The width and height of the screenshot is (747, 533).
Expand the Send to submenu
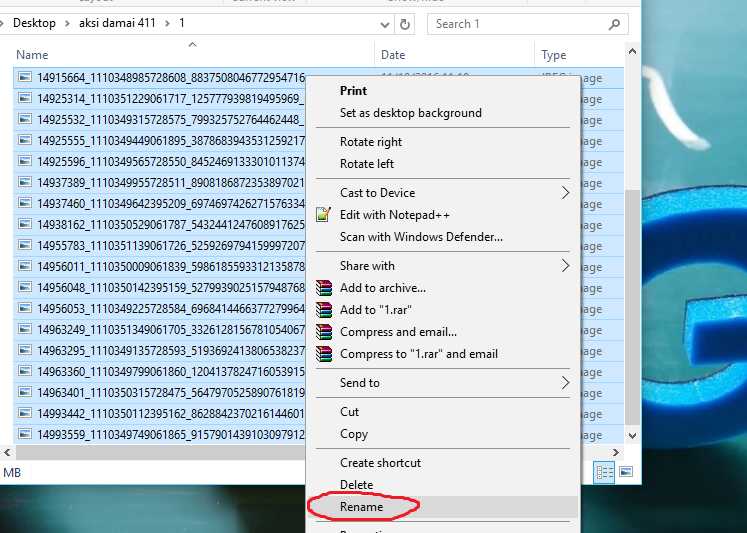(x=565, y=382)
